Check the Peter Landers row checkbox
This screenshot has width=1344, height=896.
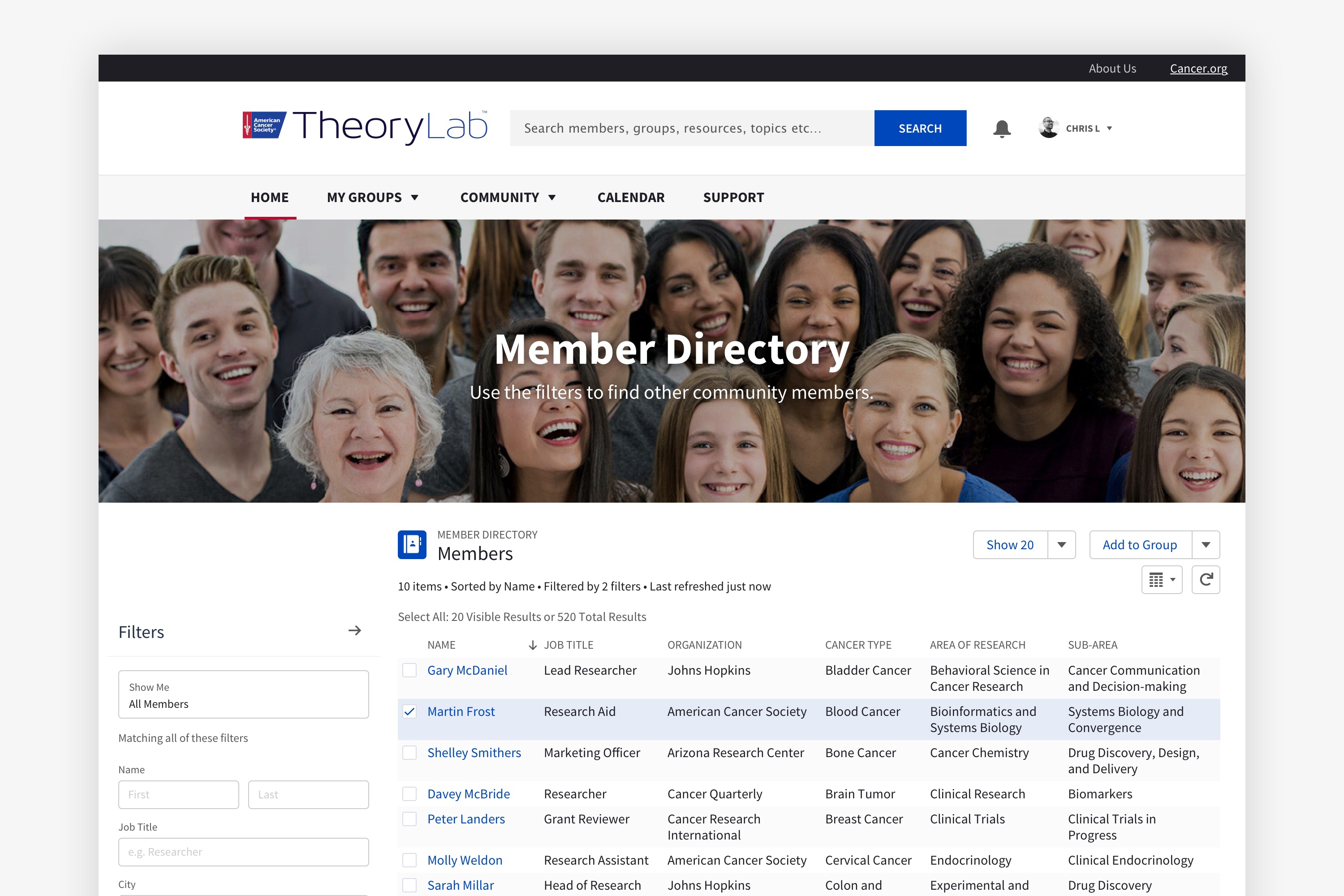pos(409,819)
